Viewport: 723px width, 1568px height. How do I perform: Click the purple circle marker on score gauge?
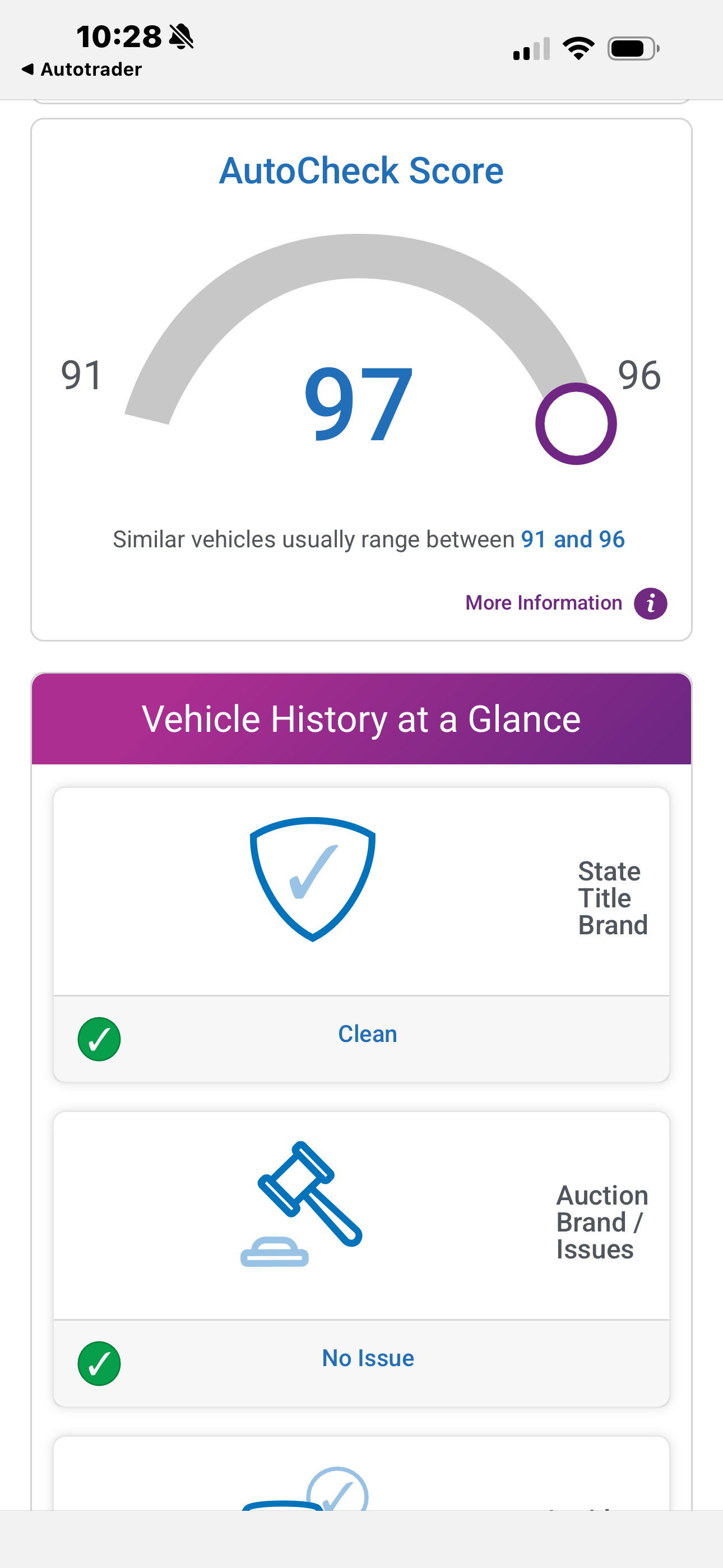point(576,423)
